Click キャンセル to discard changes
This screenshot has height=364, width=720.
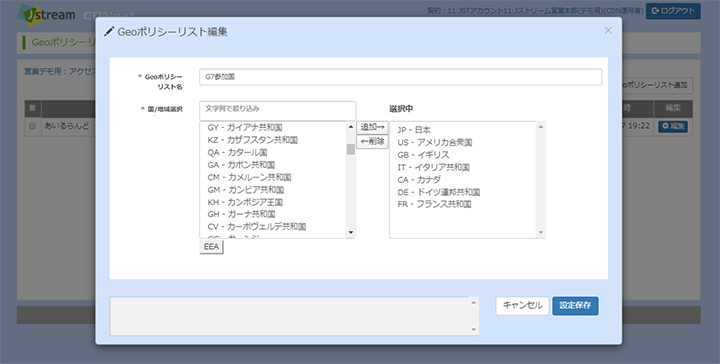523,306
